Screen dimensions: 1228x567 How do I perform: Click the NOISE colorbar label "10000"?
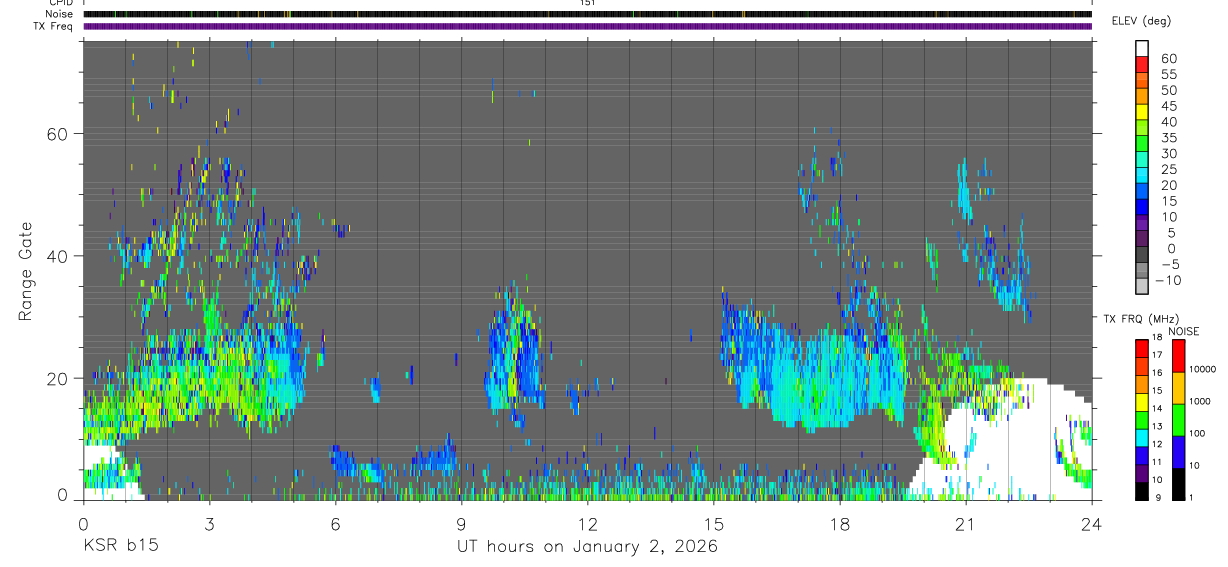pos(1203,370)
